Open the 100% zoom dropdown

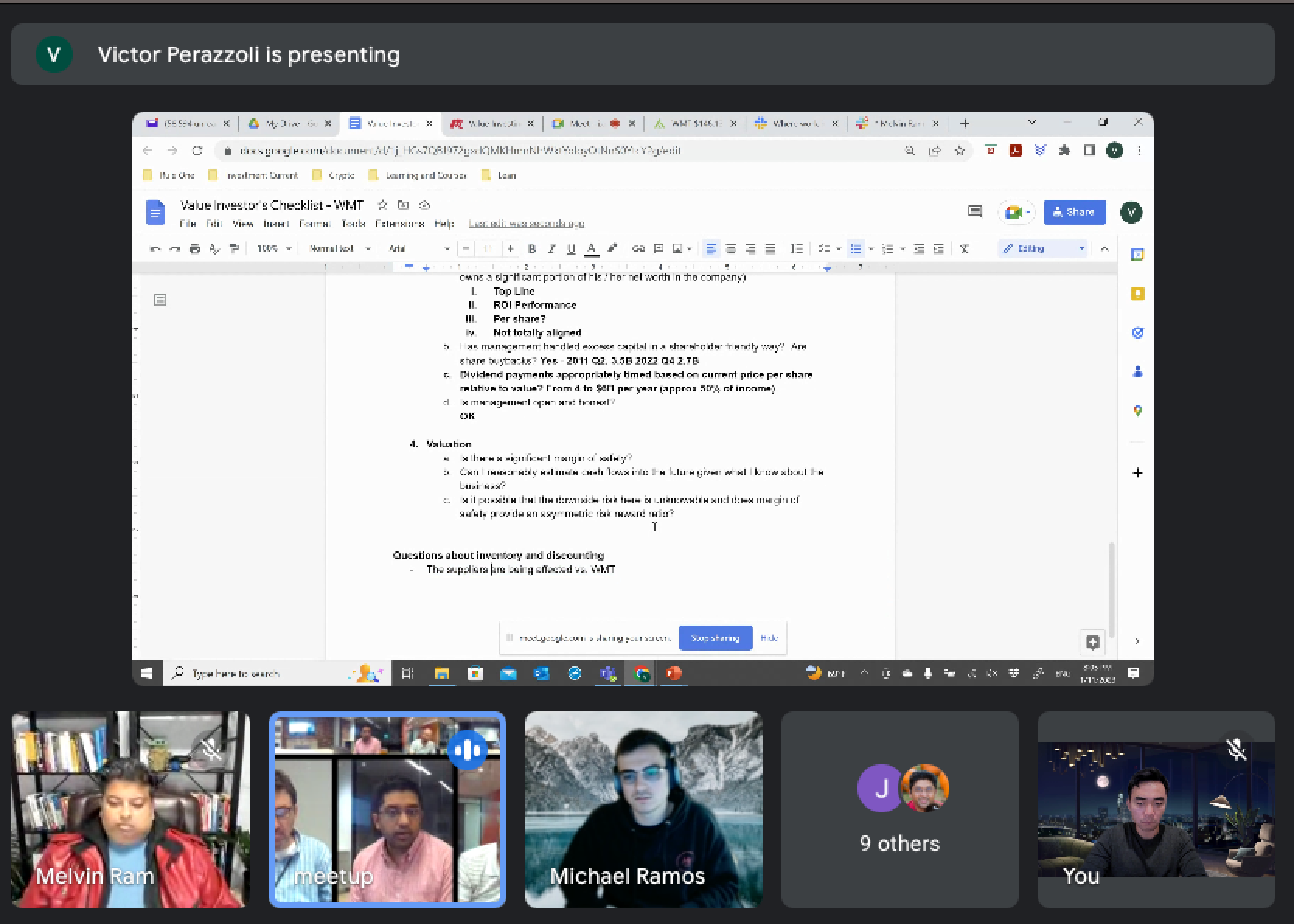[x=274, y=248]
